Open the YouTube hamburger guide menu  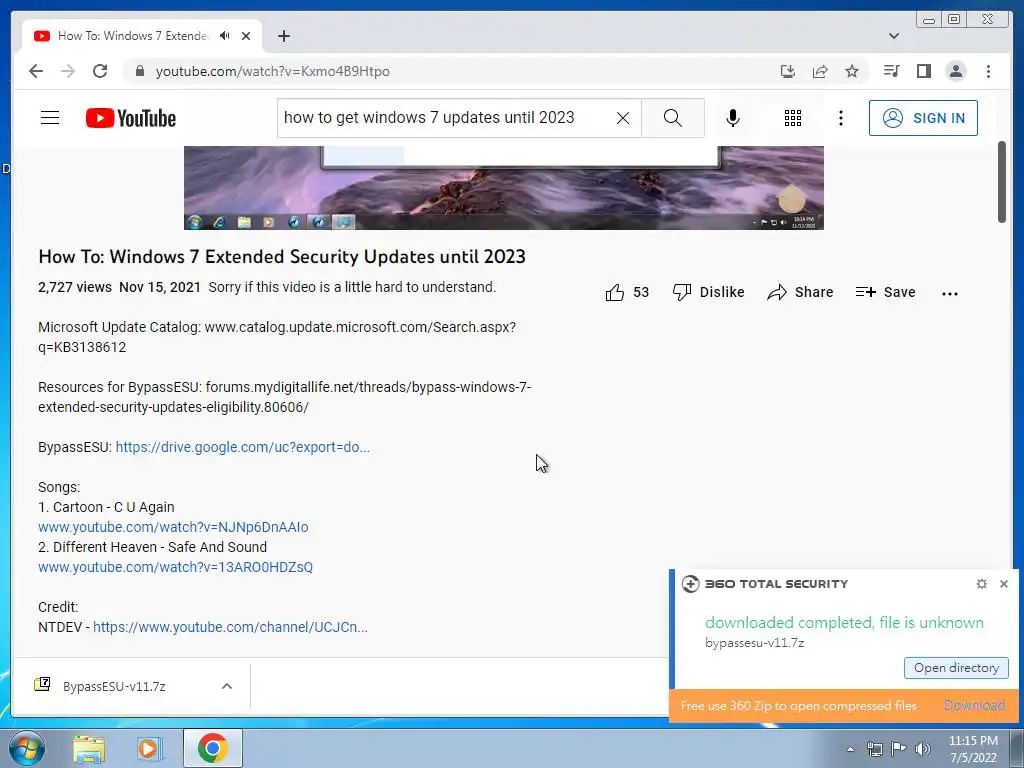pyautogui.click(x=50, y=118)
